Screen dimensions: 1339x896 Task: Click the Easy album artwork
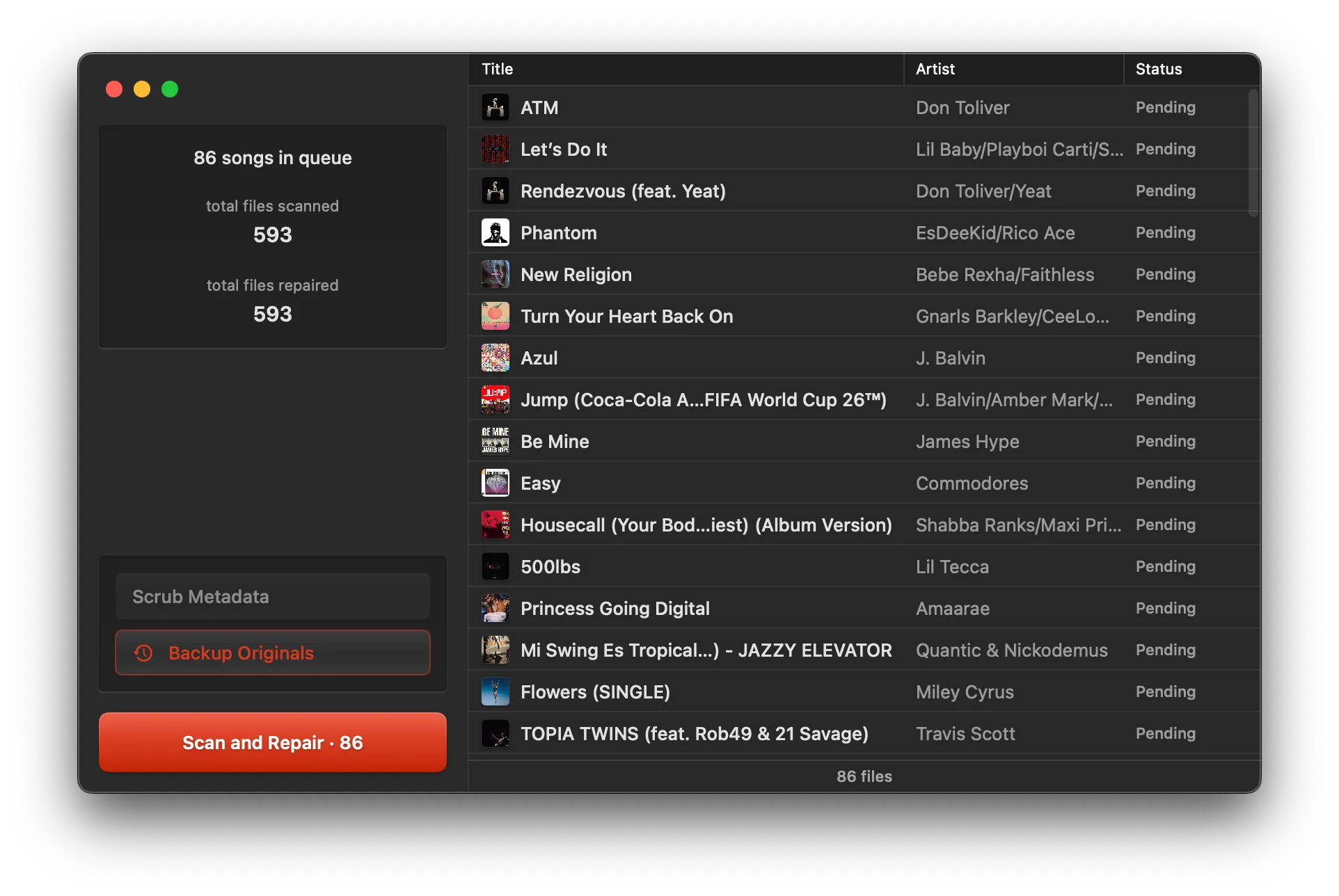click(x=496, y=483)
